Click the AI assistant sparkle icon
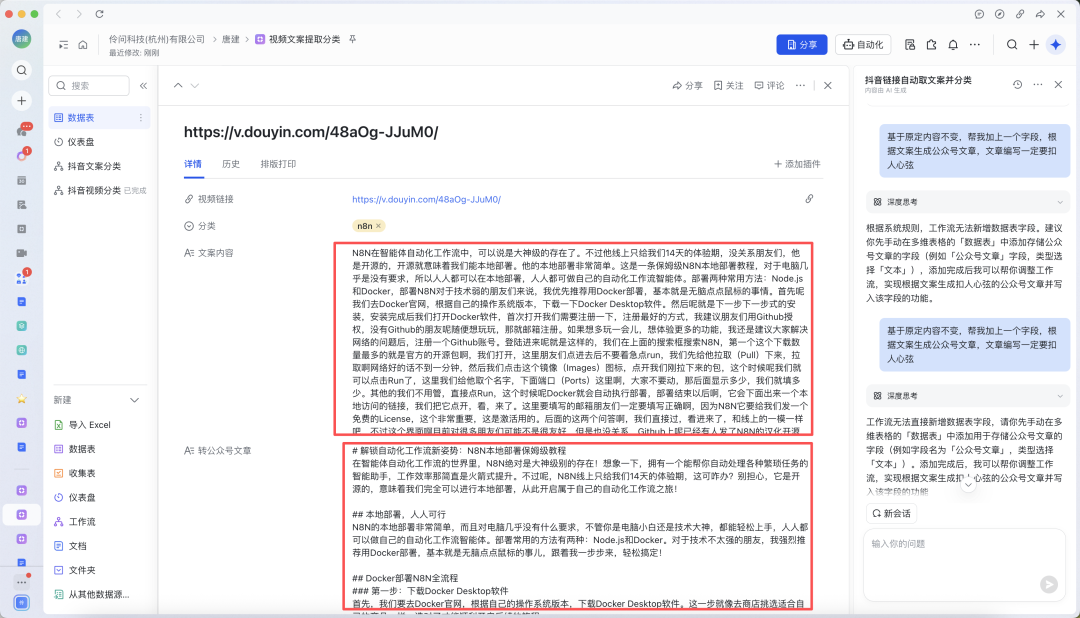The height and width of the screenshot is (618, 1080). coord(1055,45)
